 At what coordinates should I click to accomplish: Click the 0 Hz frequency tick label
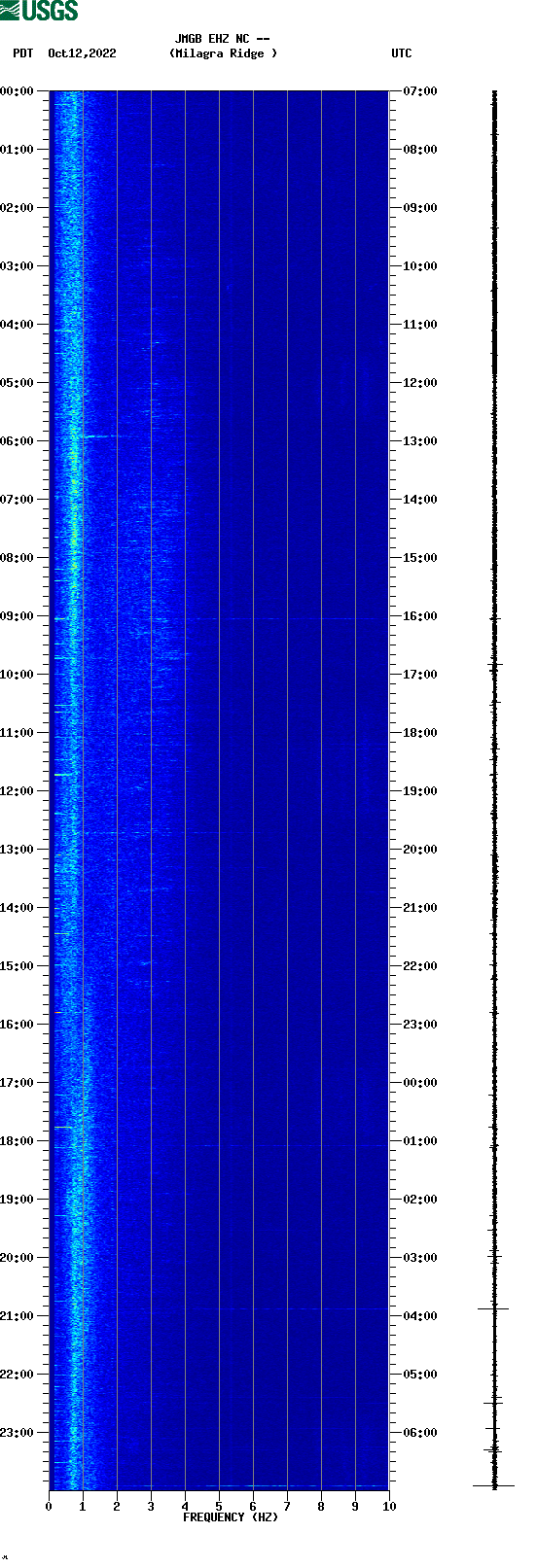point(49,1507)
